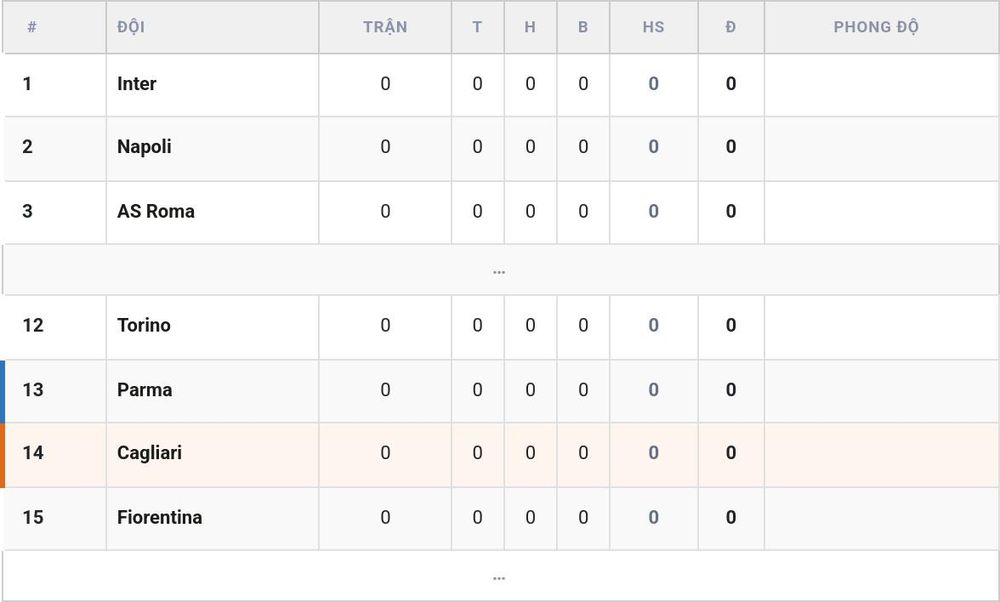This screenshot has height=602, width=1000.
Task: Select the AS Roma team name
Action: click(x=156, y=211)
